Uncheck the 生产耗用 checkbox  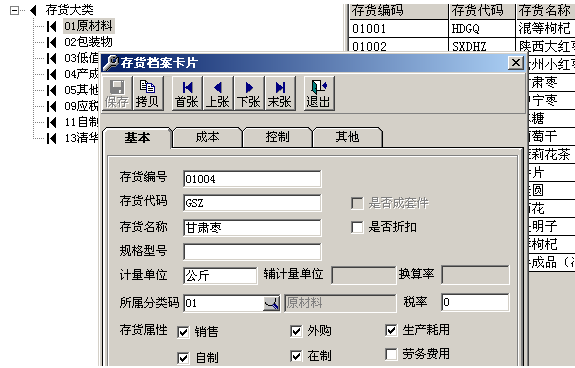point(391,330)
